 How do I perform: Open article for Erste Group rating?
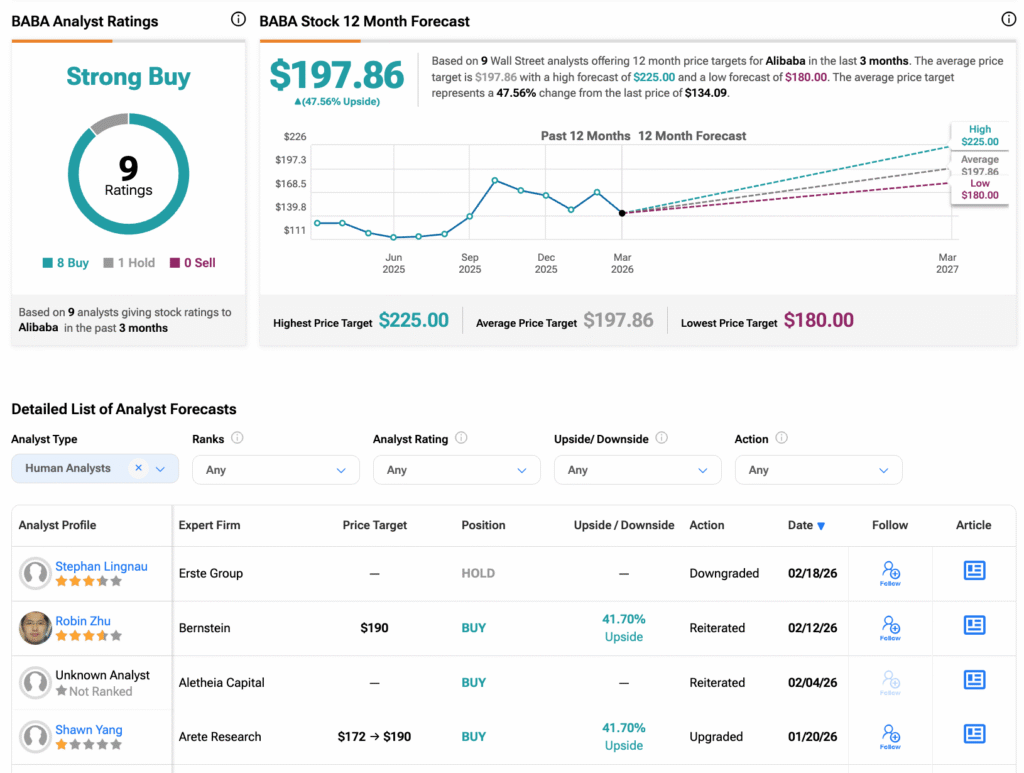[x=974, y=571]
